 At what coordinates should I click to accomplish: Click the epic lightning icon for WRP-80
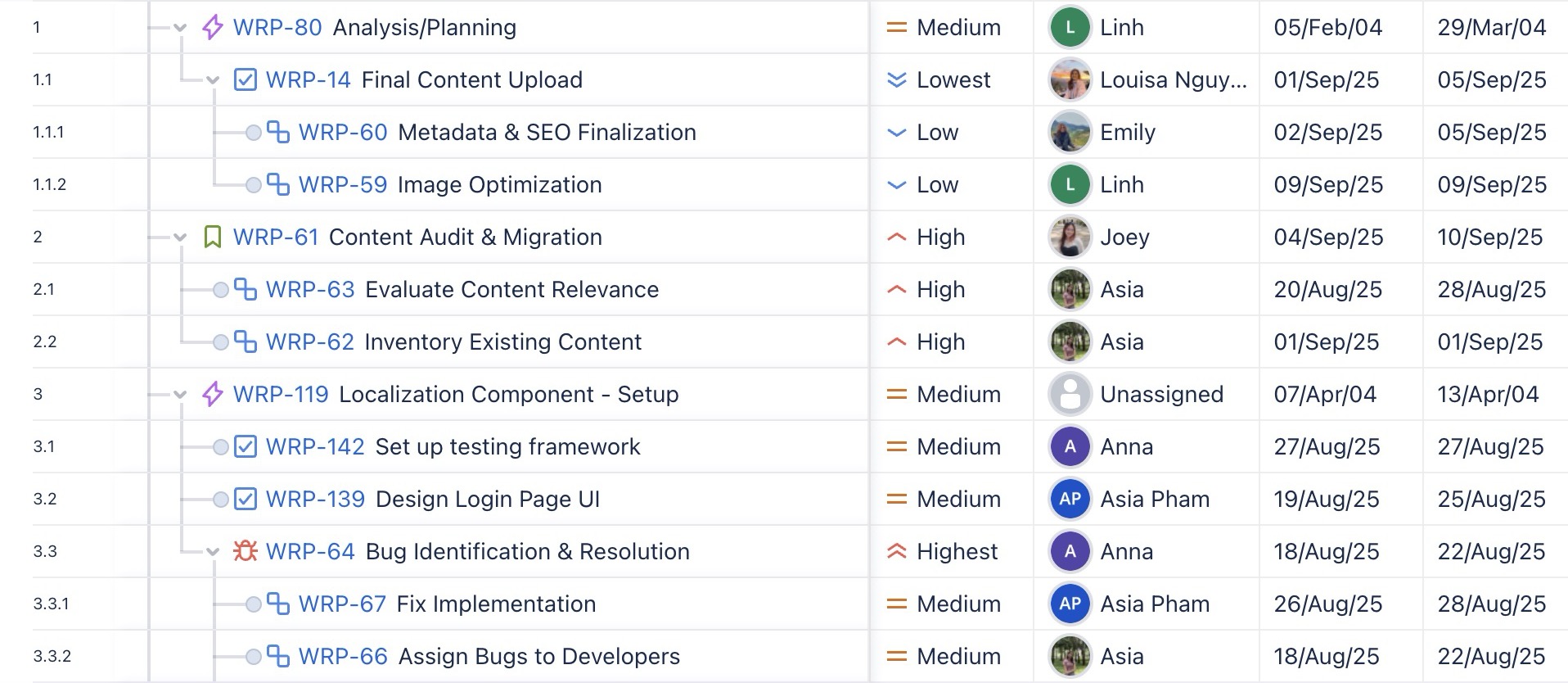(x=213, y=27)
